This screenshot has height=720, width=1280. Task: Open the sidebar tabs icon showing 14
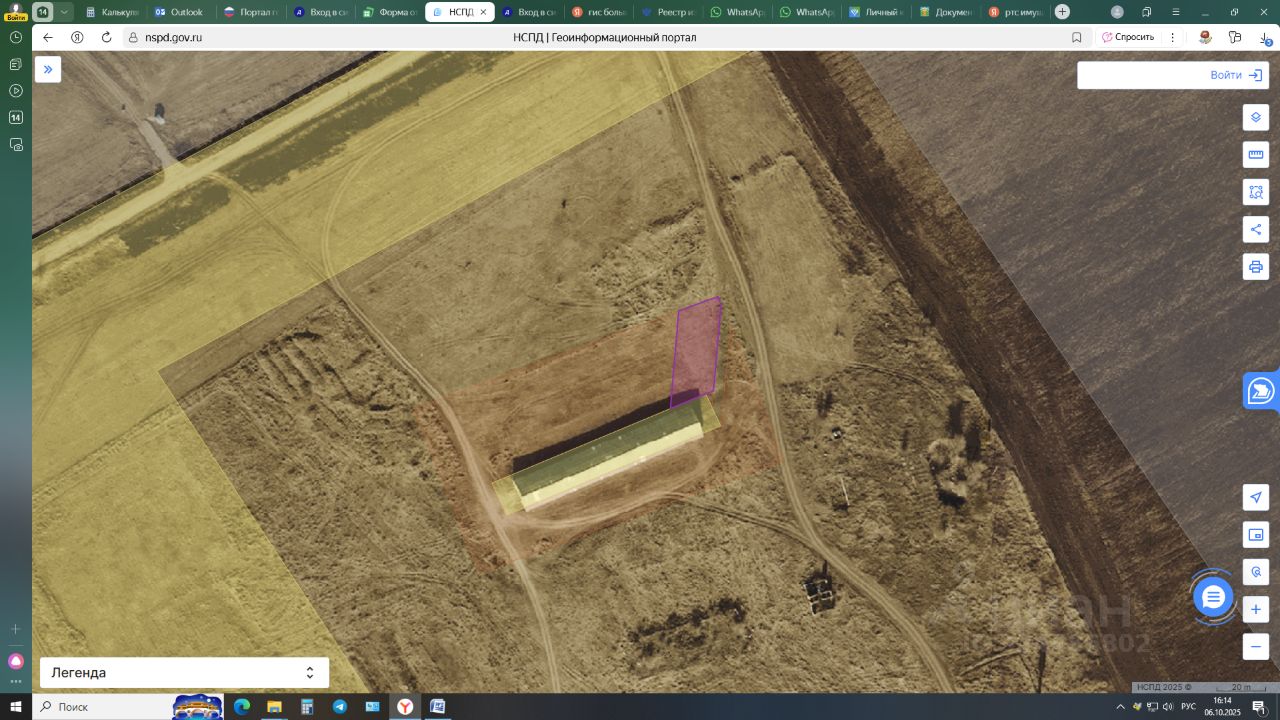(x=16, y=118)
